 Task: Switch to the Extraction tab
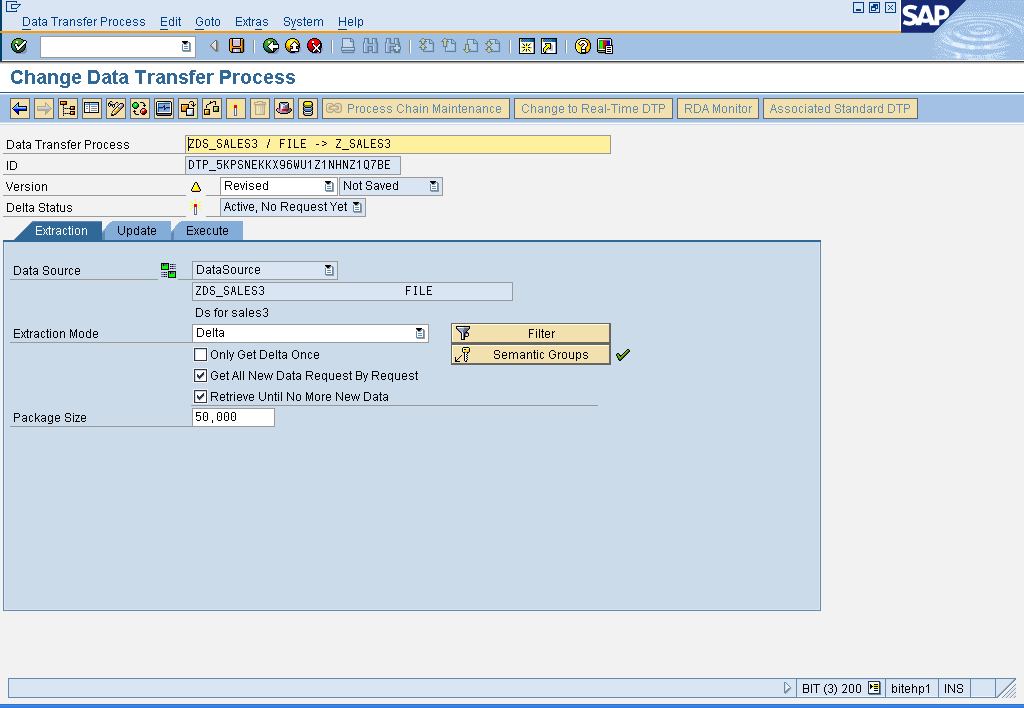coord(61,231)
